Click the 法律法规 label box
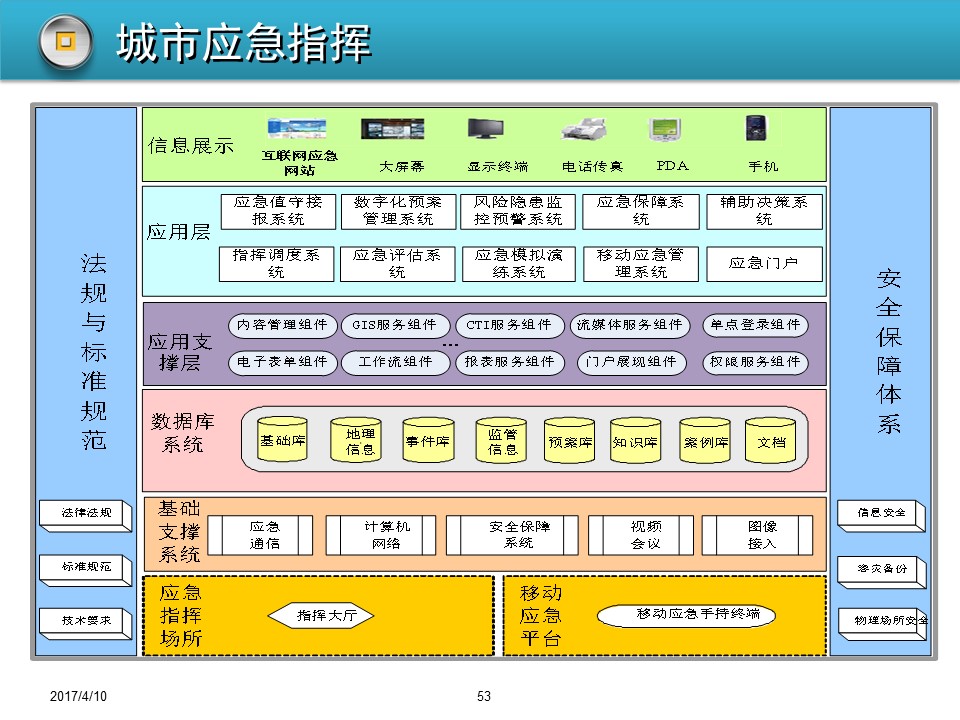The image size is (960, 720). pyautogui.click(x=84, y=514)
